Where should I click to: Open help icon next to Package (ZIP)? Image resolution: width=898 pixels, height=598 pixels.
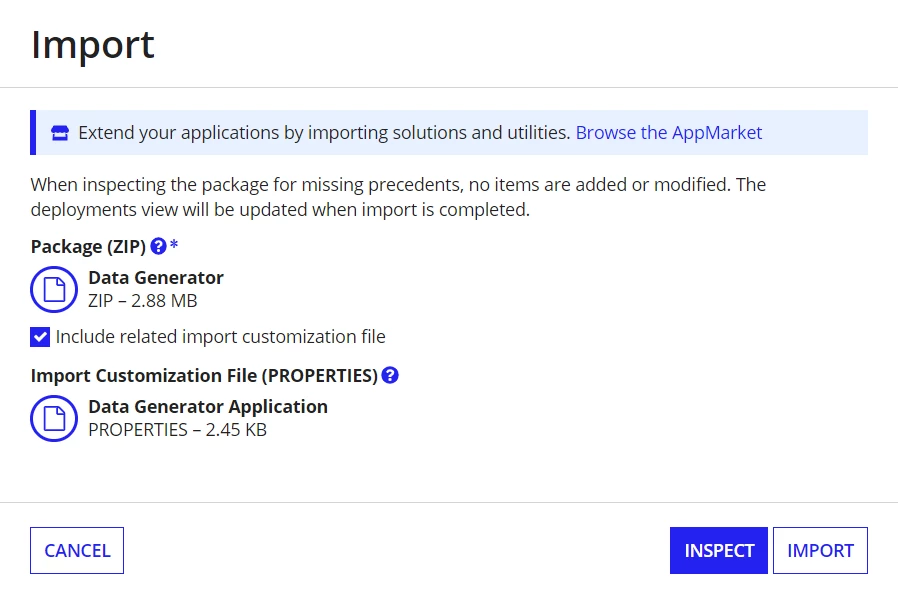pos(158,246)
